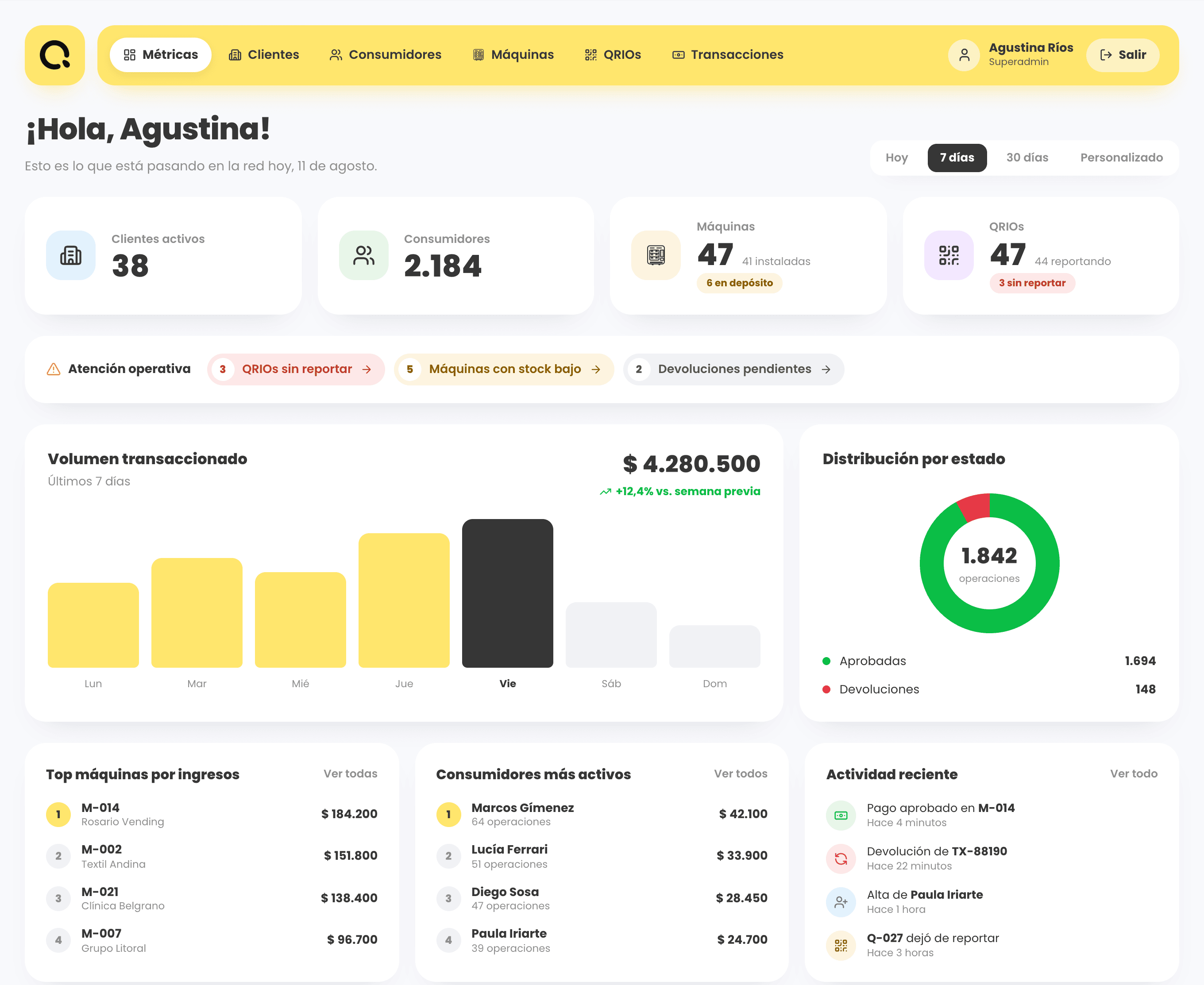Click the Máquinas card vending machine icon
This screenshot has width=1204, height=985.
click(x=656, y=255)
